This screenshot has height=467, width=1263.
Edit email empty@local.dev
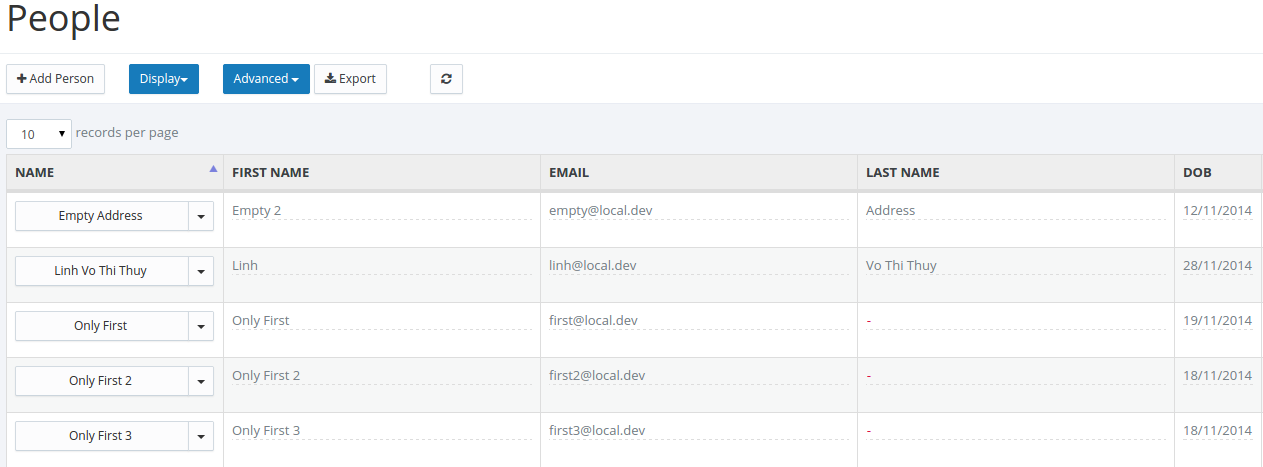click(x=698, y=211)
